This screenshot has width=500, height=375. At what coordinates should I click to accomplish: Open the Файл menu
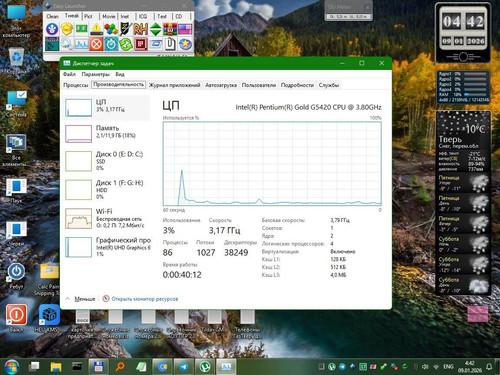69,74
